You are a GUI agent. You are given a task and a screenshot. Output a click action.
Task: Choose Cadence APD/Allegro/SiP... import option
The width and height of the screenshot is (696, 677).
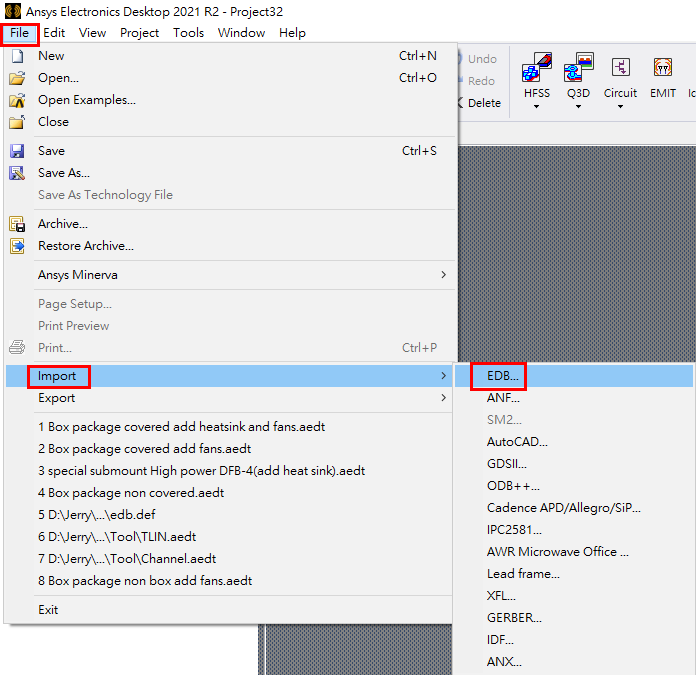click(573, 508)
